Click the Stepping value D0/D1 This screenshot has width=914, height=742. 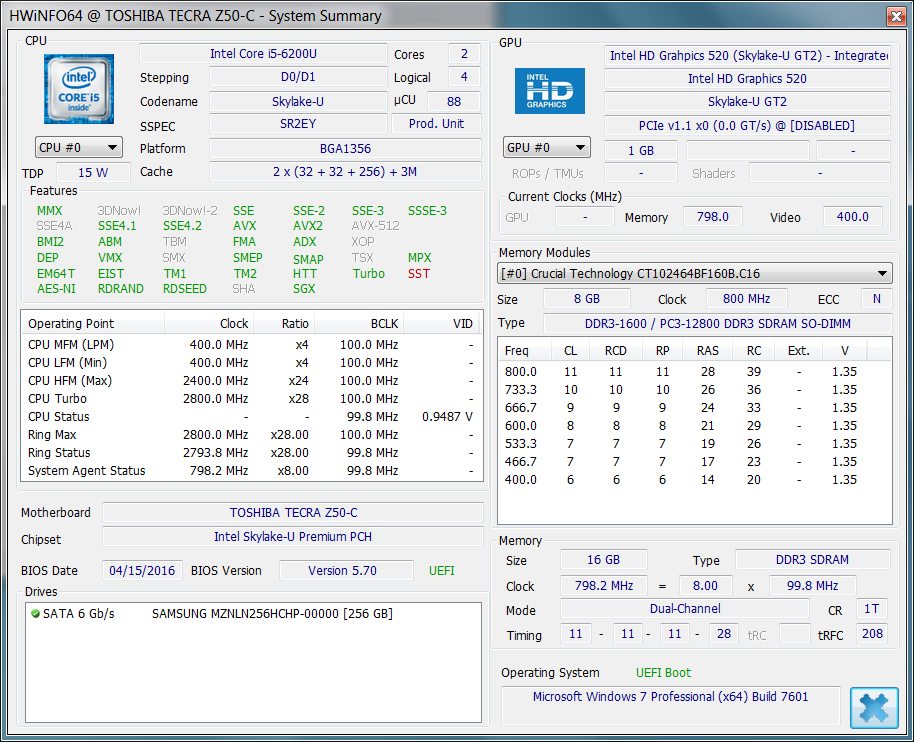pos(298,77)
